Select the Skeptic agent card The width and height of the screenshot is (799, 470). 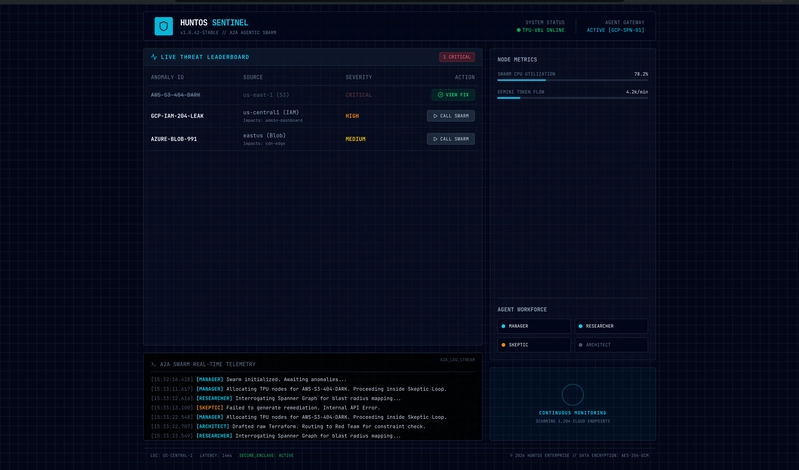pos(534,345)
